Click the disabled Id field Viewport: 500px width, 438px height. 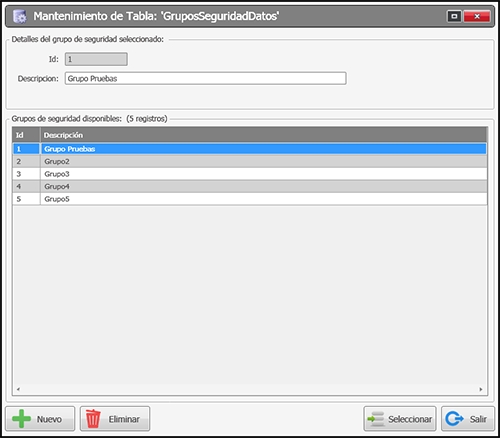pyautogui.click(x=96, y=59)
